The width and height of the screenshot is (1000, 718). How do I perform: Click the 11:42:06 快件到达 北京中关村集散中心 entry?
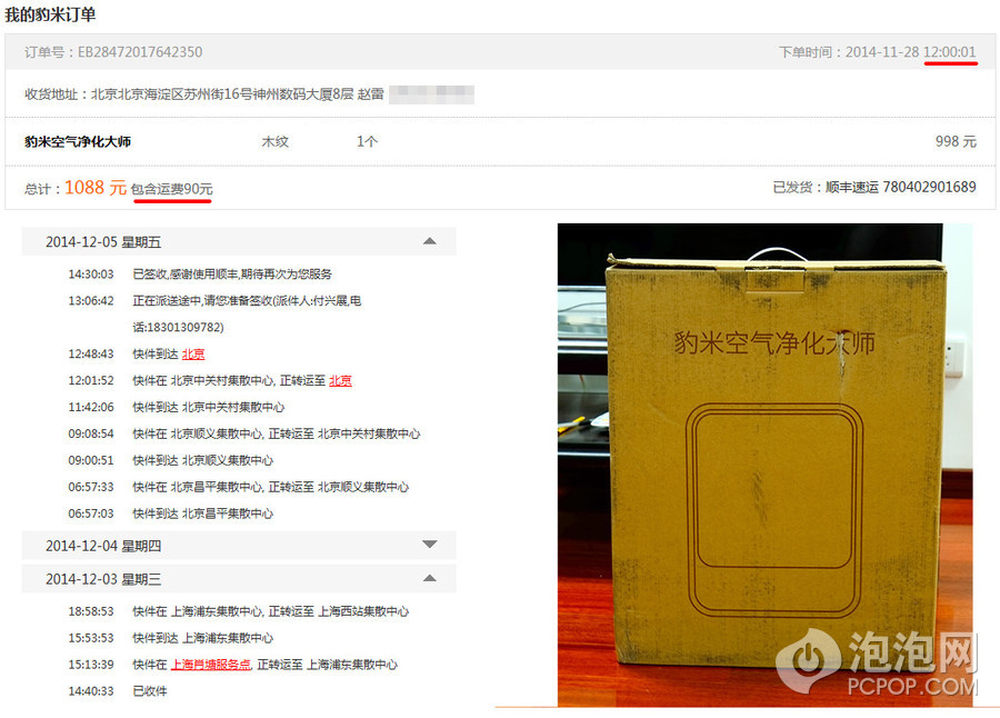click(177, 407)
